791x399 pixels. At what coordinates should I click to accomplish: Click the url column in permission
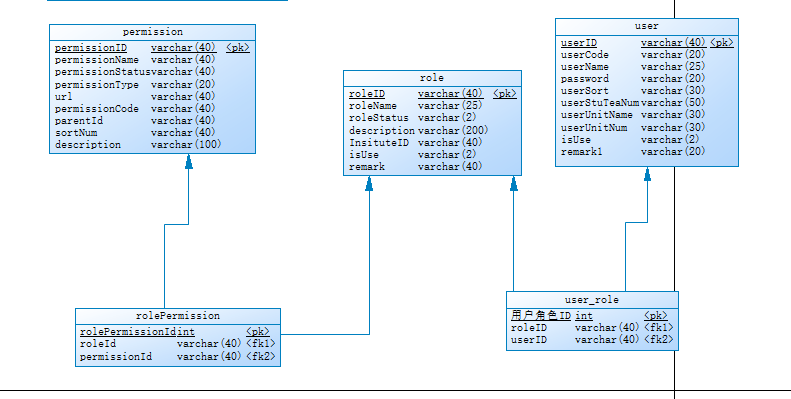tap(64, 96)
